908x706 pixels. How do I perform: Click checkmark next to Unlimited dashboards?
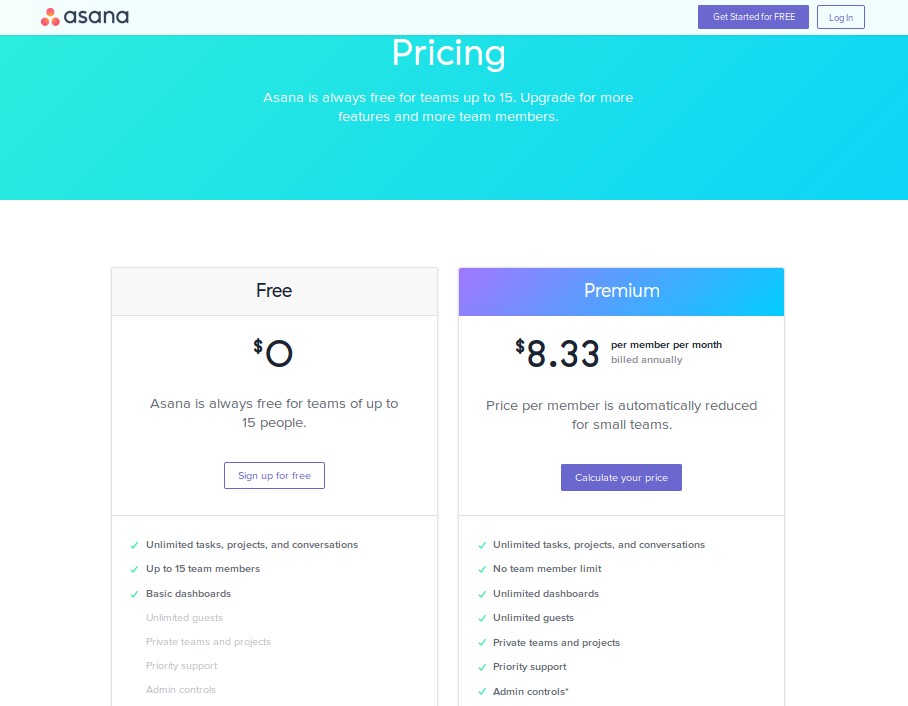(481, 594)
